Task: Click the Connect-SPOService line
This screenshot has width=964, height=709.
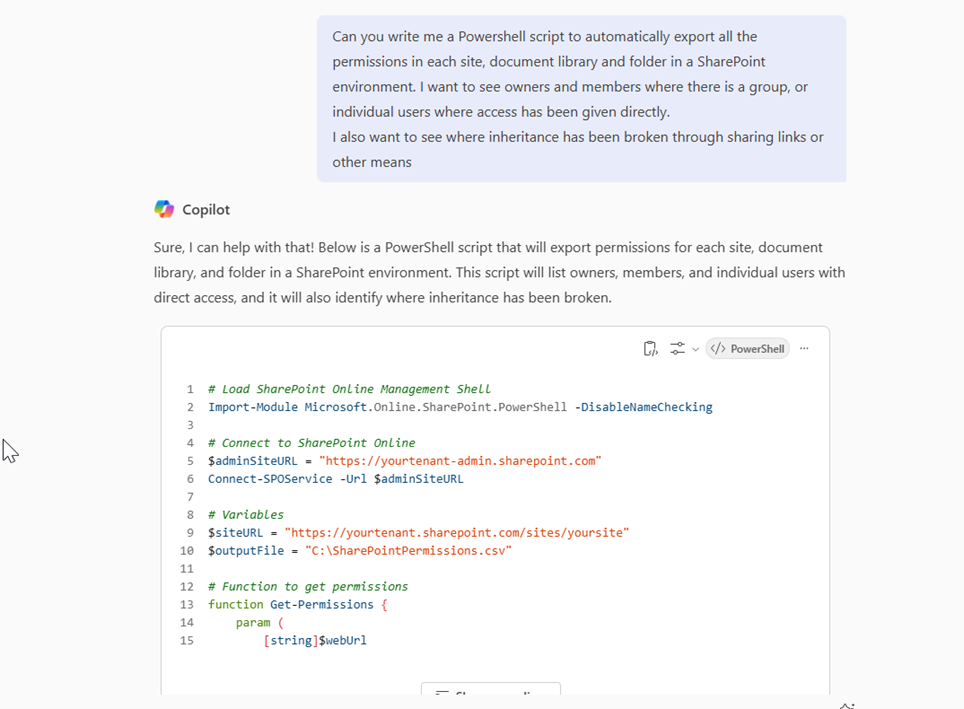Action: (x=335, y=479)
